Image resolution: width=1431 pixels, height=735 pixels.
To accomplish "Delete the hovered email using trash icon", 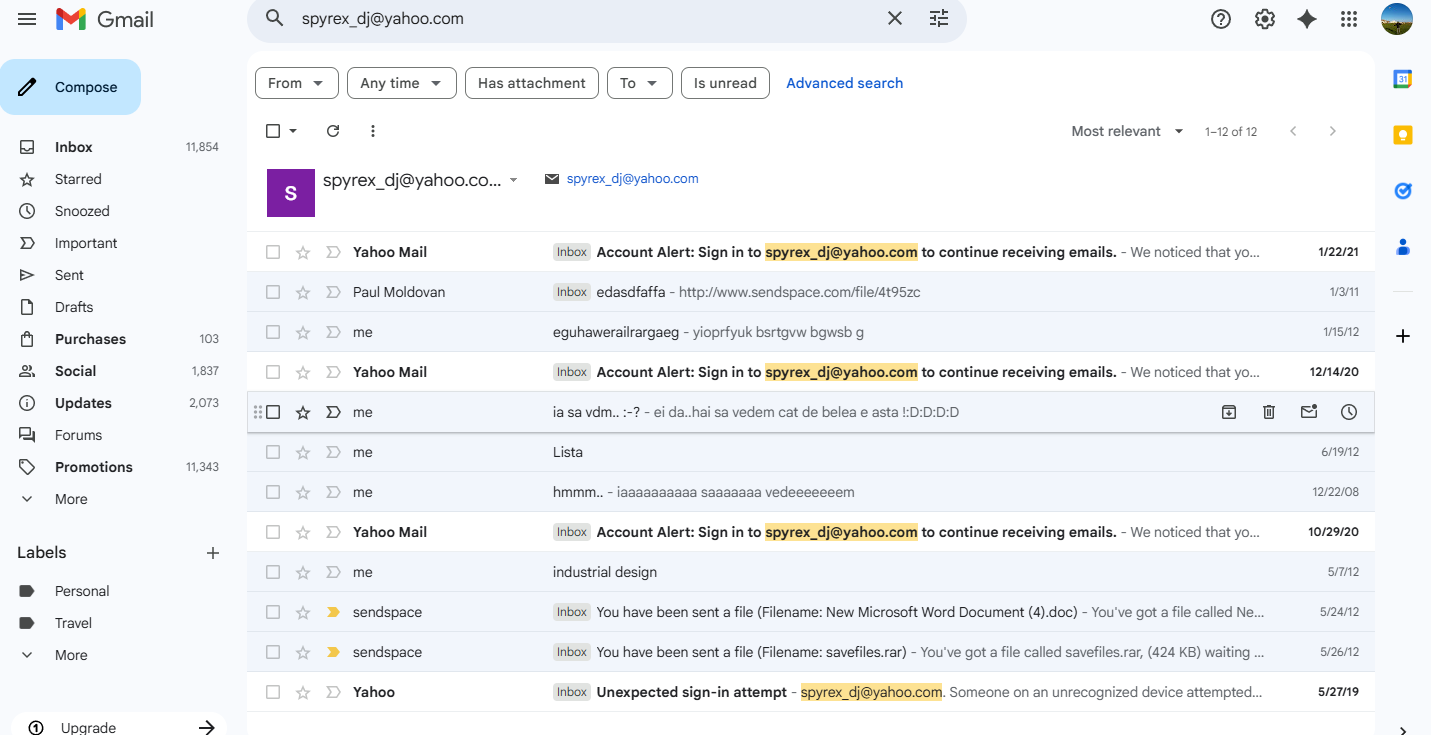I will coord(1269,412).
